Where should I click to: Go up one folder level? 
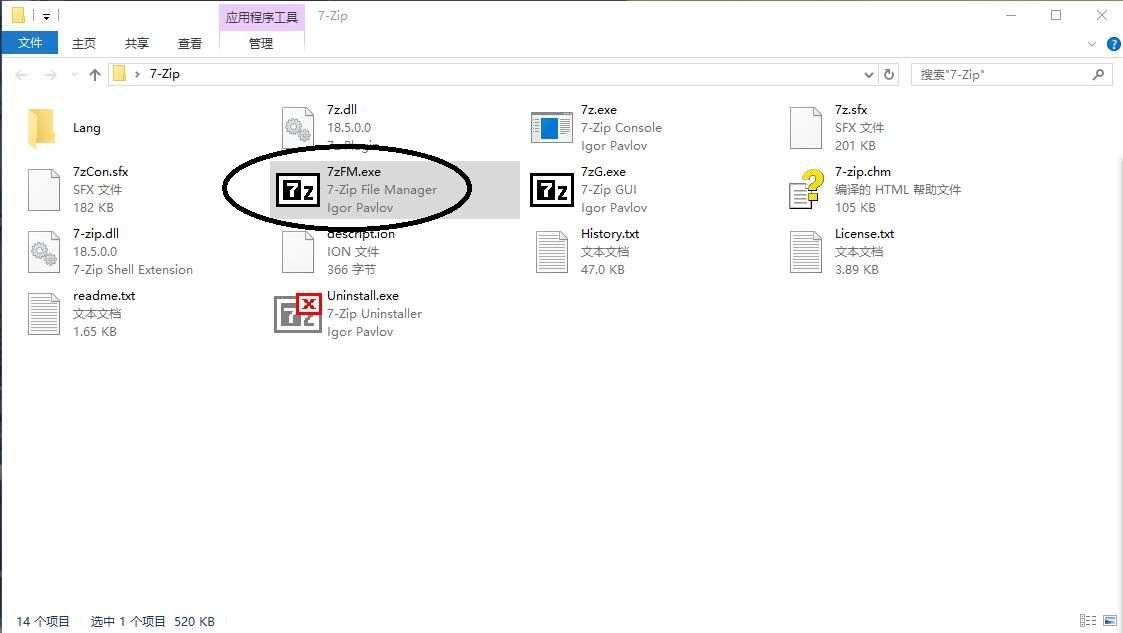[x=95, y=74]
